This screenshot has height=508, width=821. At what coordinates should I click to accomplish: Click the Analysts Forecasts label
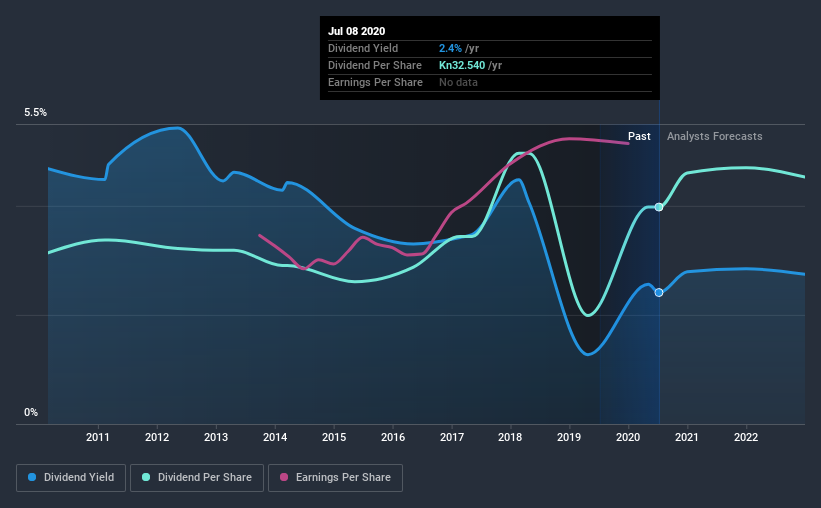coord(715,136)
